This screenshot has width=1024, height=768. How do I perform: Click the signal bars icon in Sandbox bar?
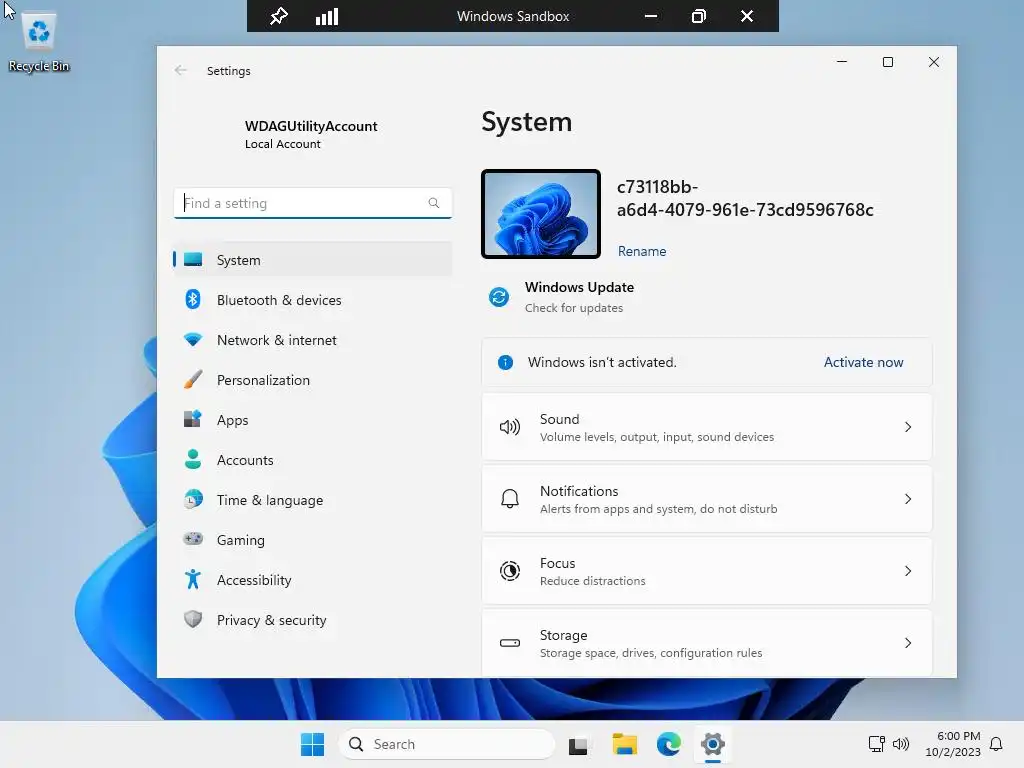click(x=327, y=16)
